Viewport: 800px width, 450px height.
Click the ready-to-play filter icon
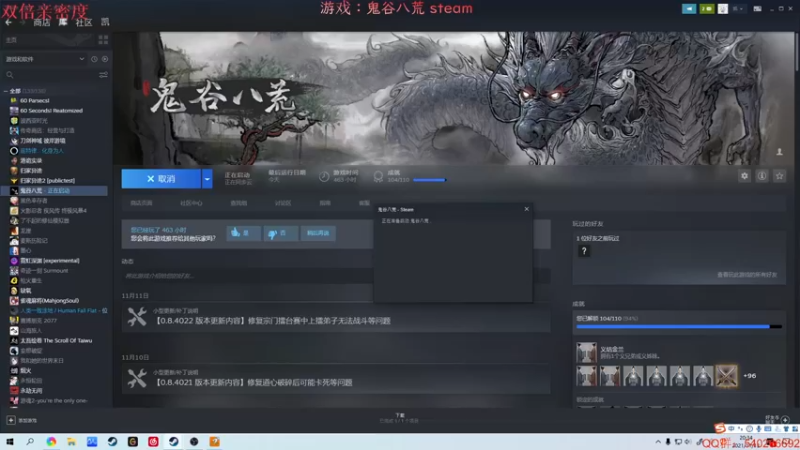point(105,59)
